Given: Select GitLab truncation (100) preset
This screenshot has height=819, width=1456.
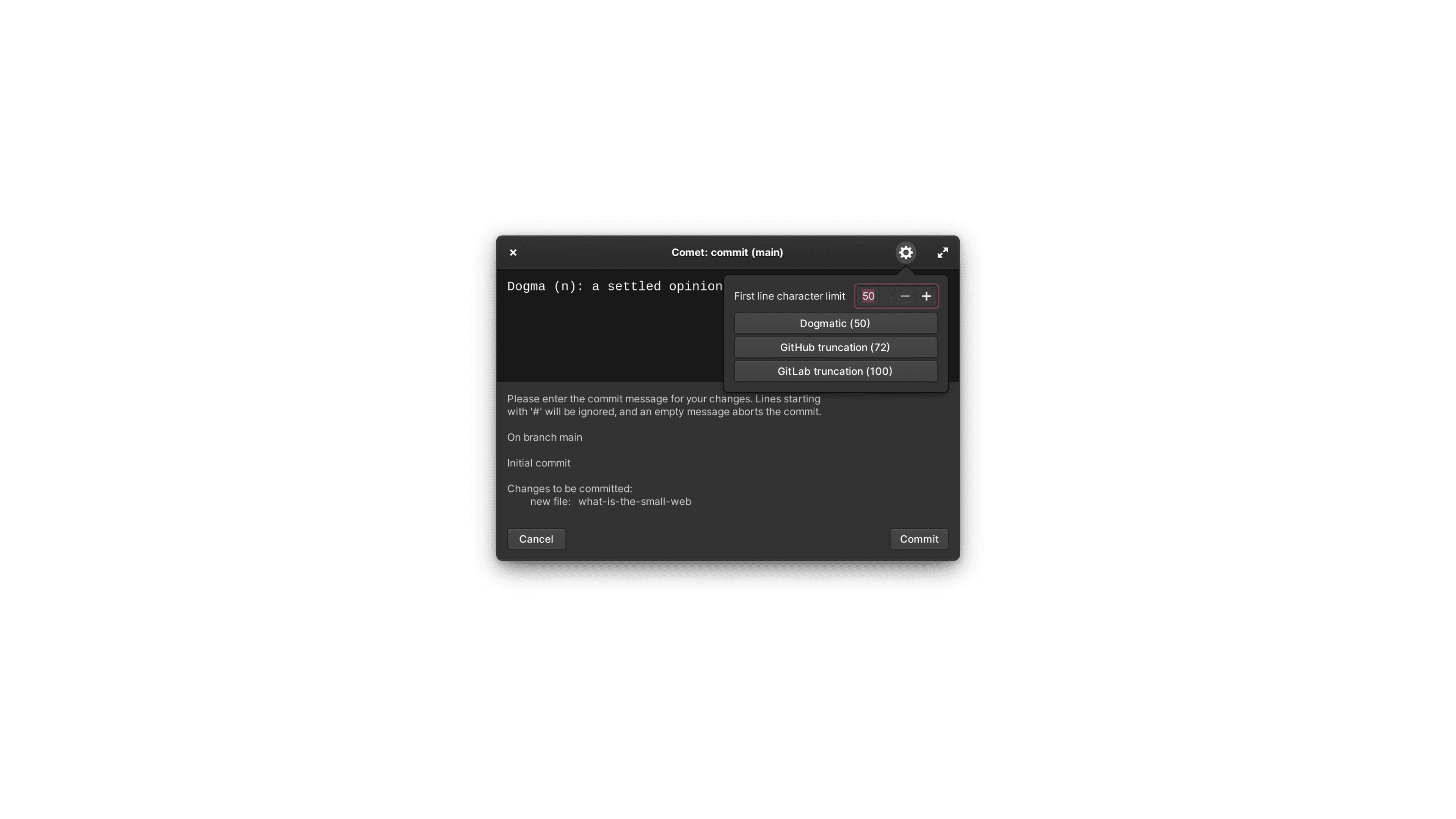Looking at the screenshot, I should (835, 371).
